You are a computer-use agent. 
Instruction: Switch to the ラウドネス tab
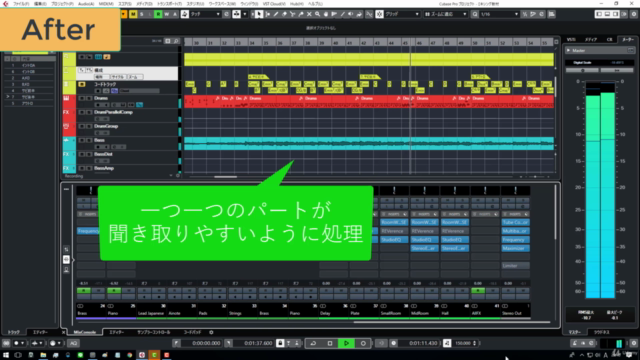tap(602, 332)
